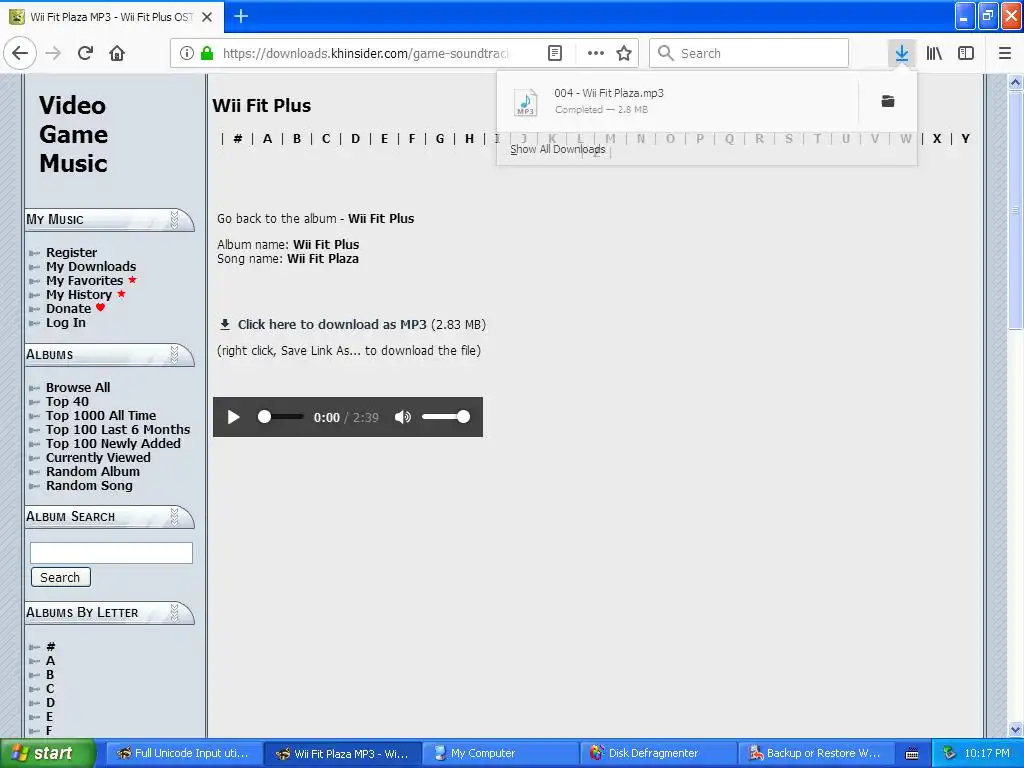
Task: Switch to My Computer taskbar window
Action: click(x=500, y=754)
